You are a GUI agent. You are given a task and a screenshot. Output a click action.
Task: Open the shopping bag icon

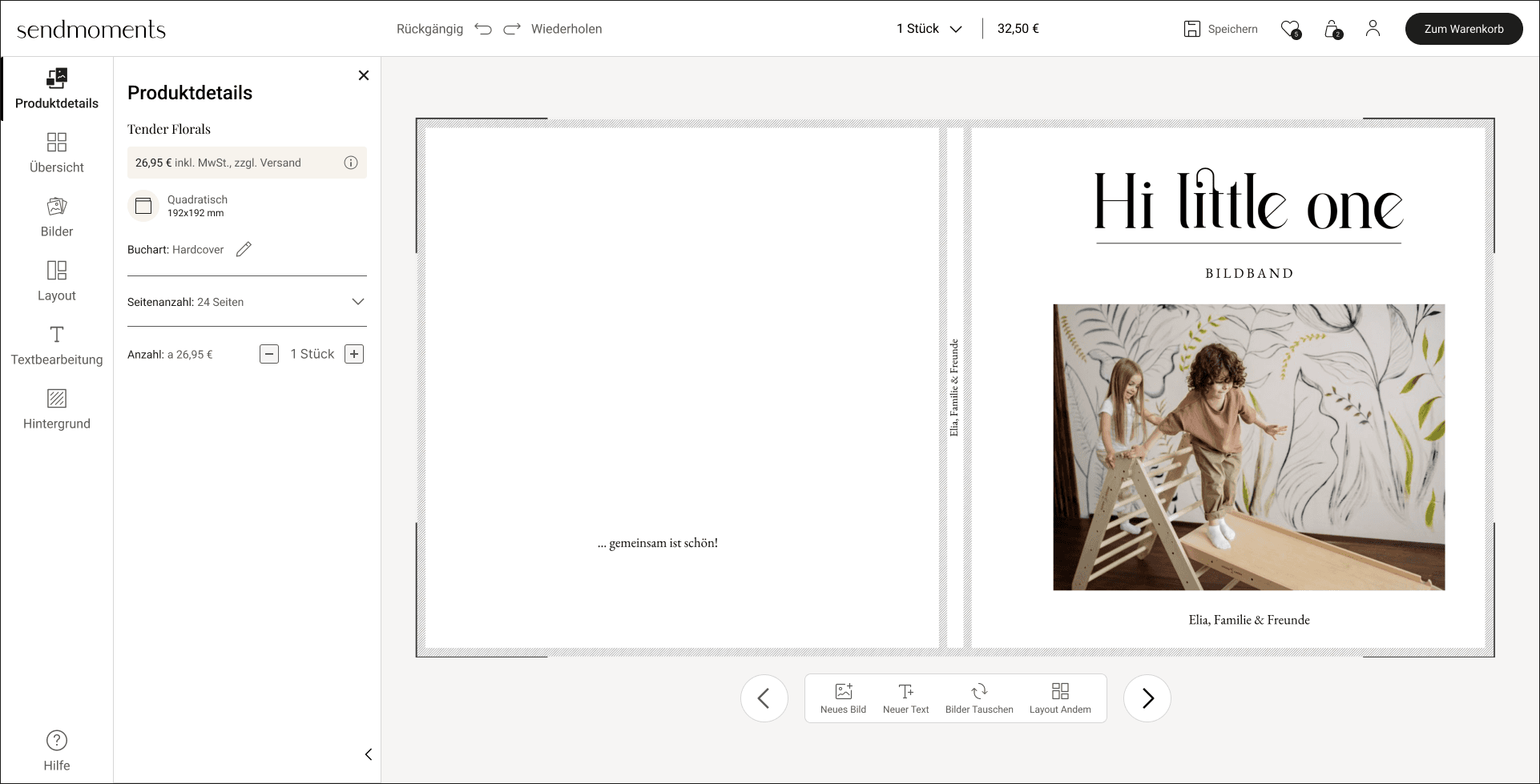coord(1332,29)
